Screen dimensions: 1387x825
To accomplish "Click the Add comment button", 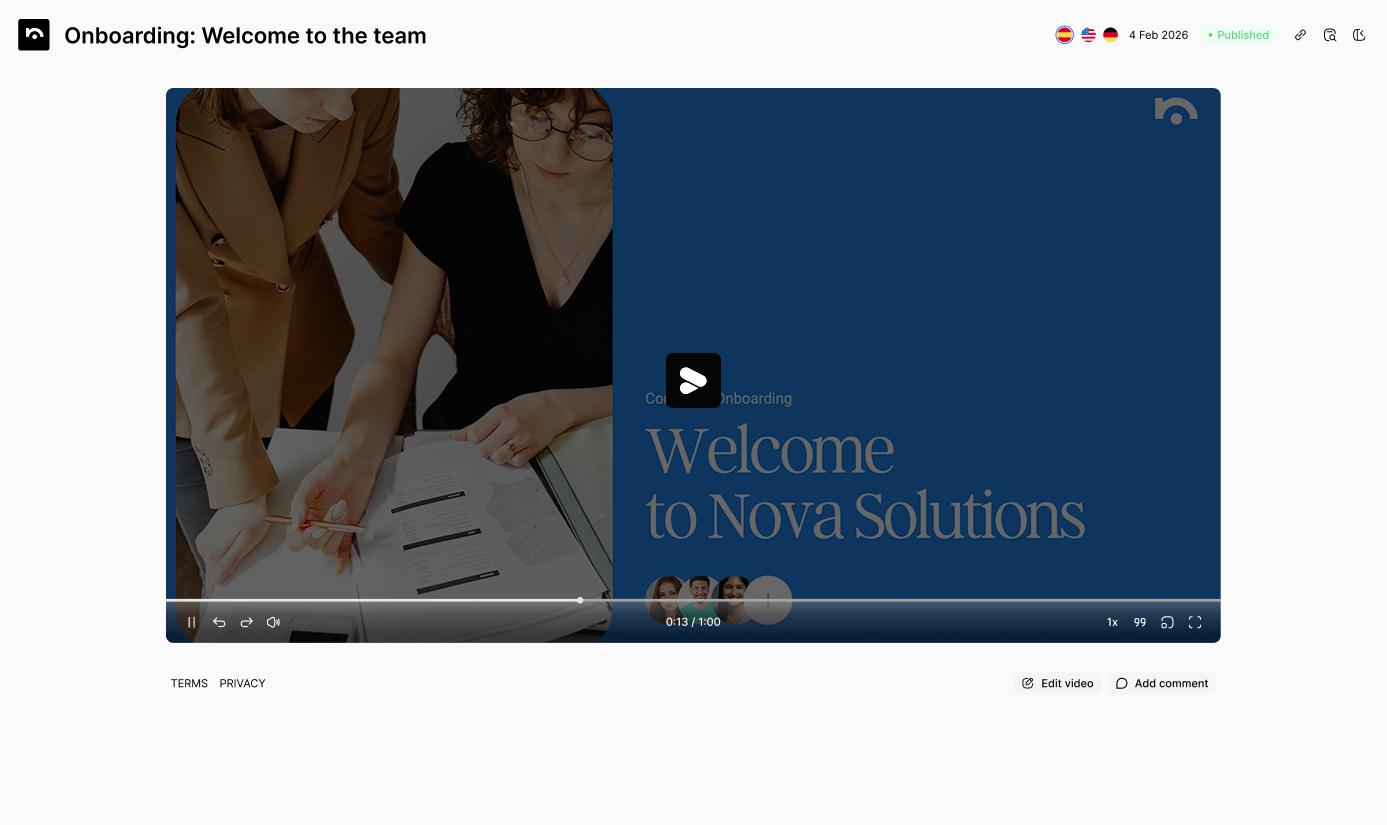I will click(x=1162, y=683).
